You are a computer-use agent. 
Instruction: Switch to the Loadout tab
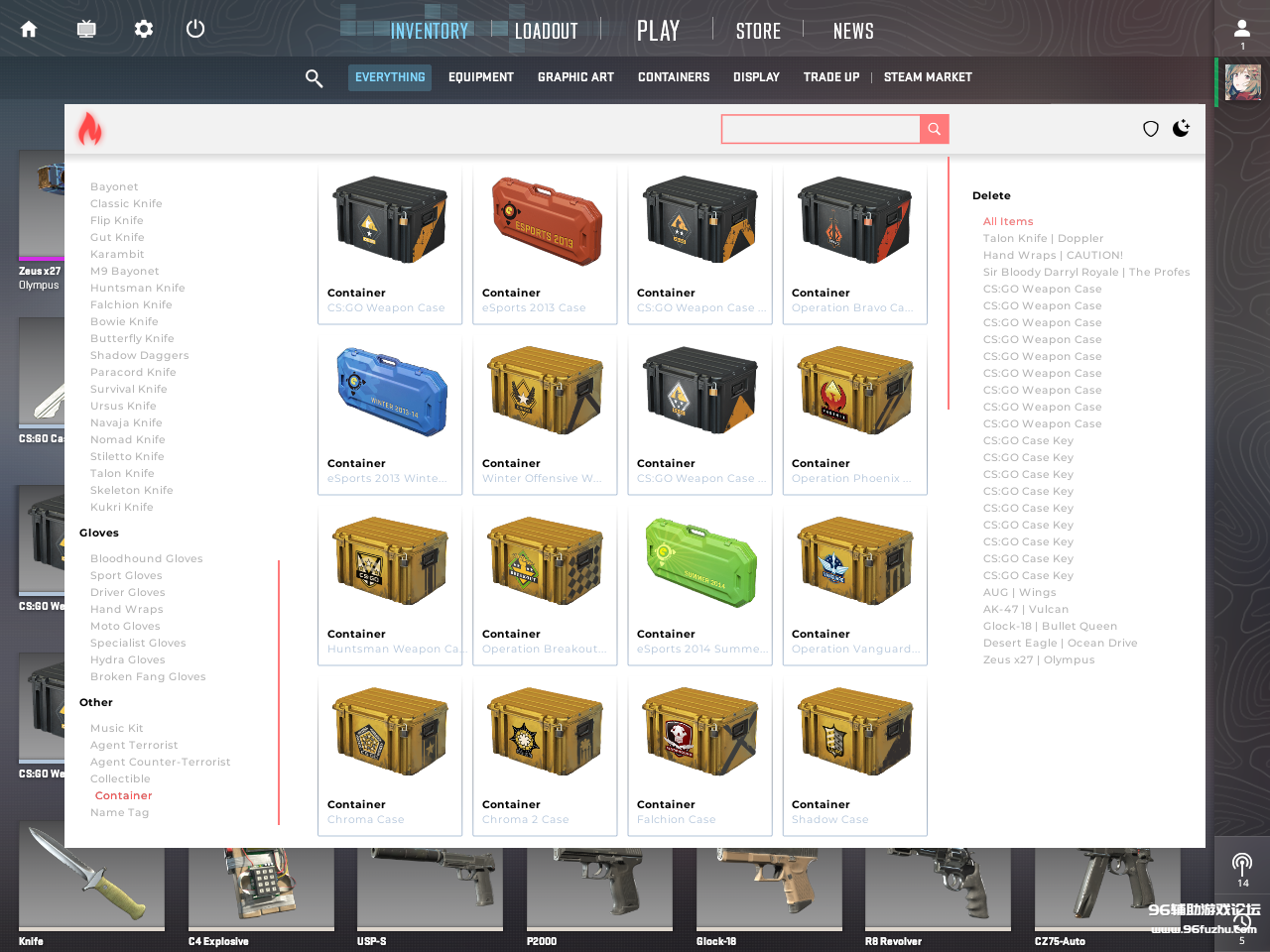(546, 31)
